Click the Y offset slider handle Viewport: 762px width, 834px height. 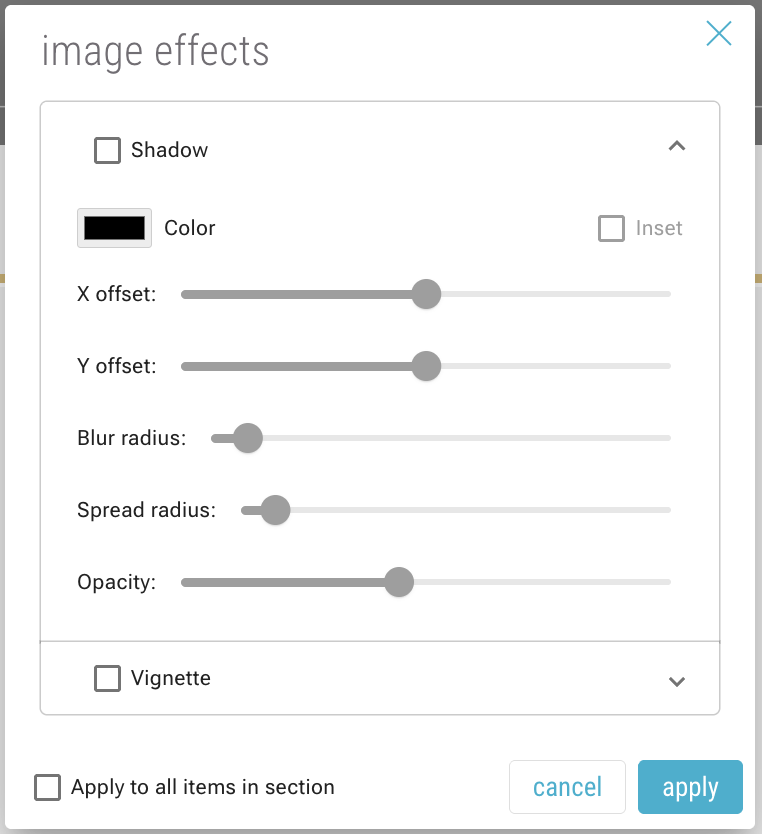427,366
